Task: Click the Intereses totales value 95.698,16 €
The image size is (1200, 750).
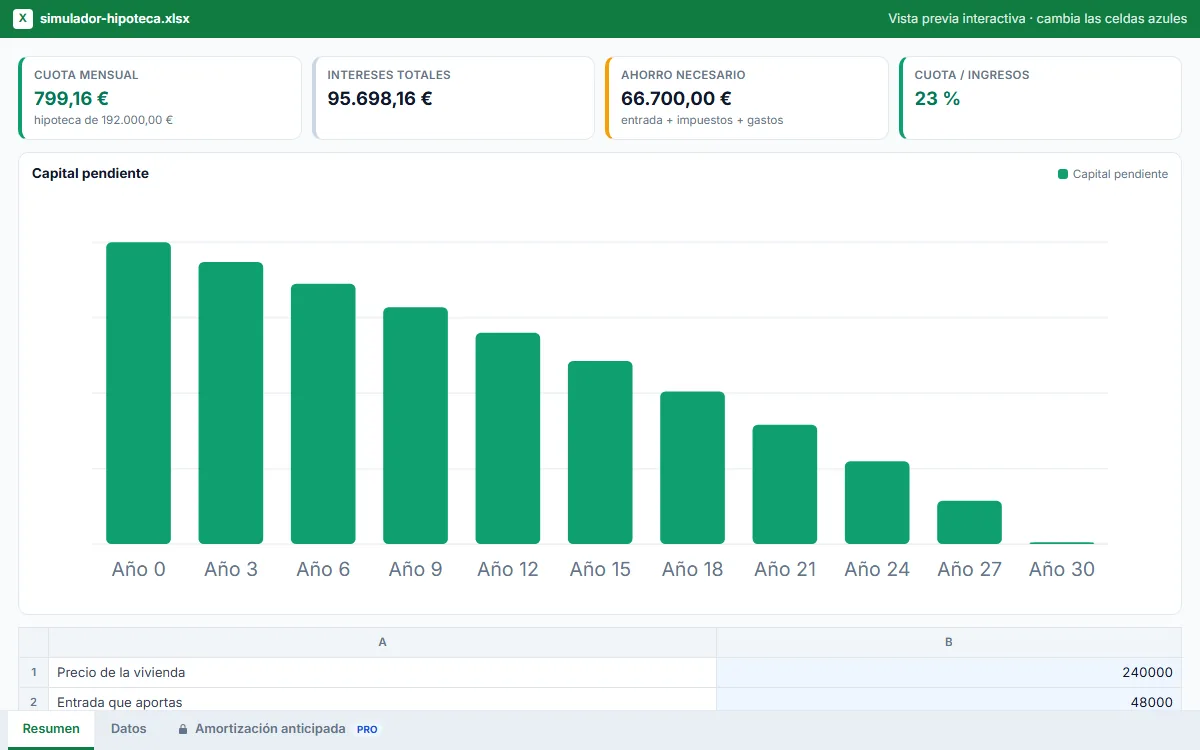Action: pos(380,98)
